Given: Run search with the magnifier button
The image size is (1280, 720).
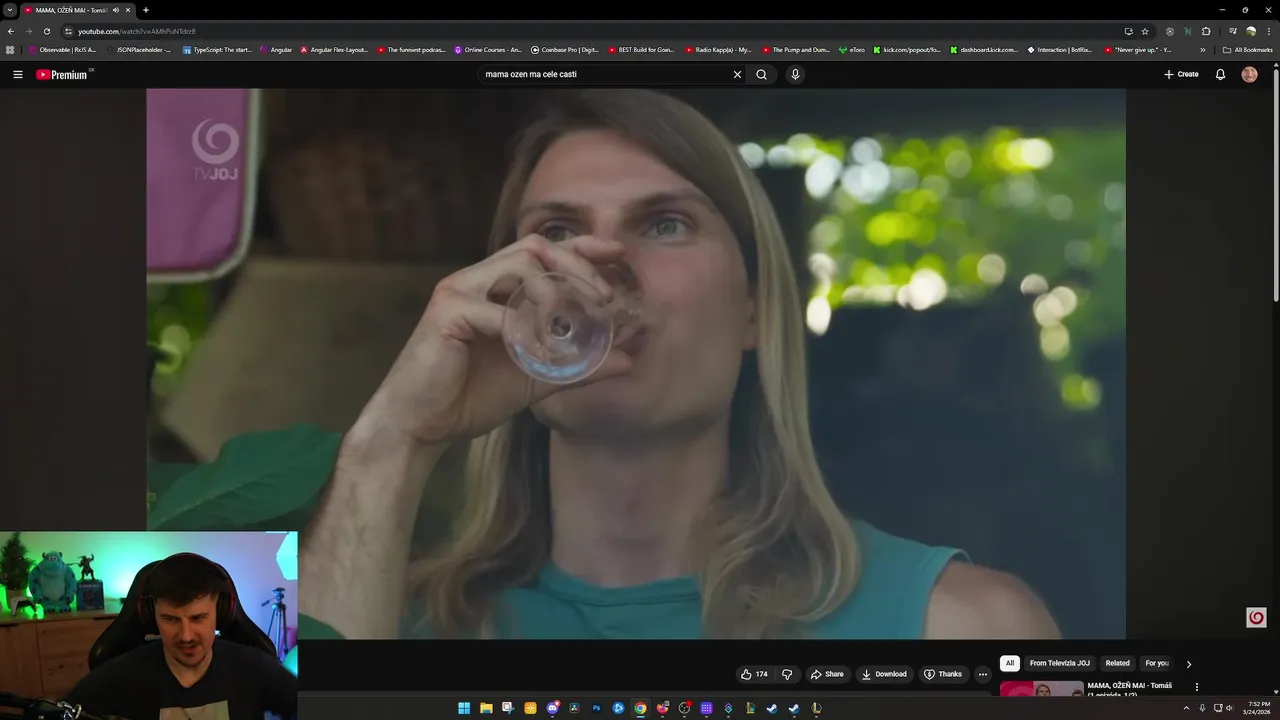Looking at the screenshot, I should pos(761,74).
